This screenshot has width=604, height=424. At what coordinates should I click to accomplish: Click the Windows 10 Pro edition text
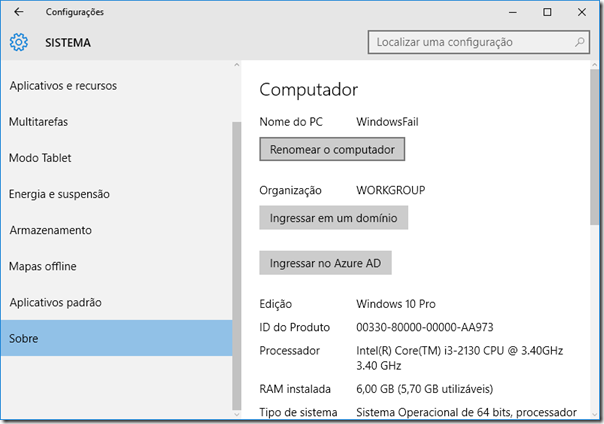coord(396,304)
